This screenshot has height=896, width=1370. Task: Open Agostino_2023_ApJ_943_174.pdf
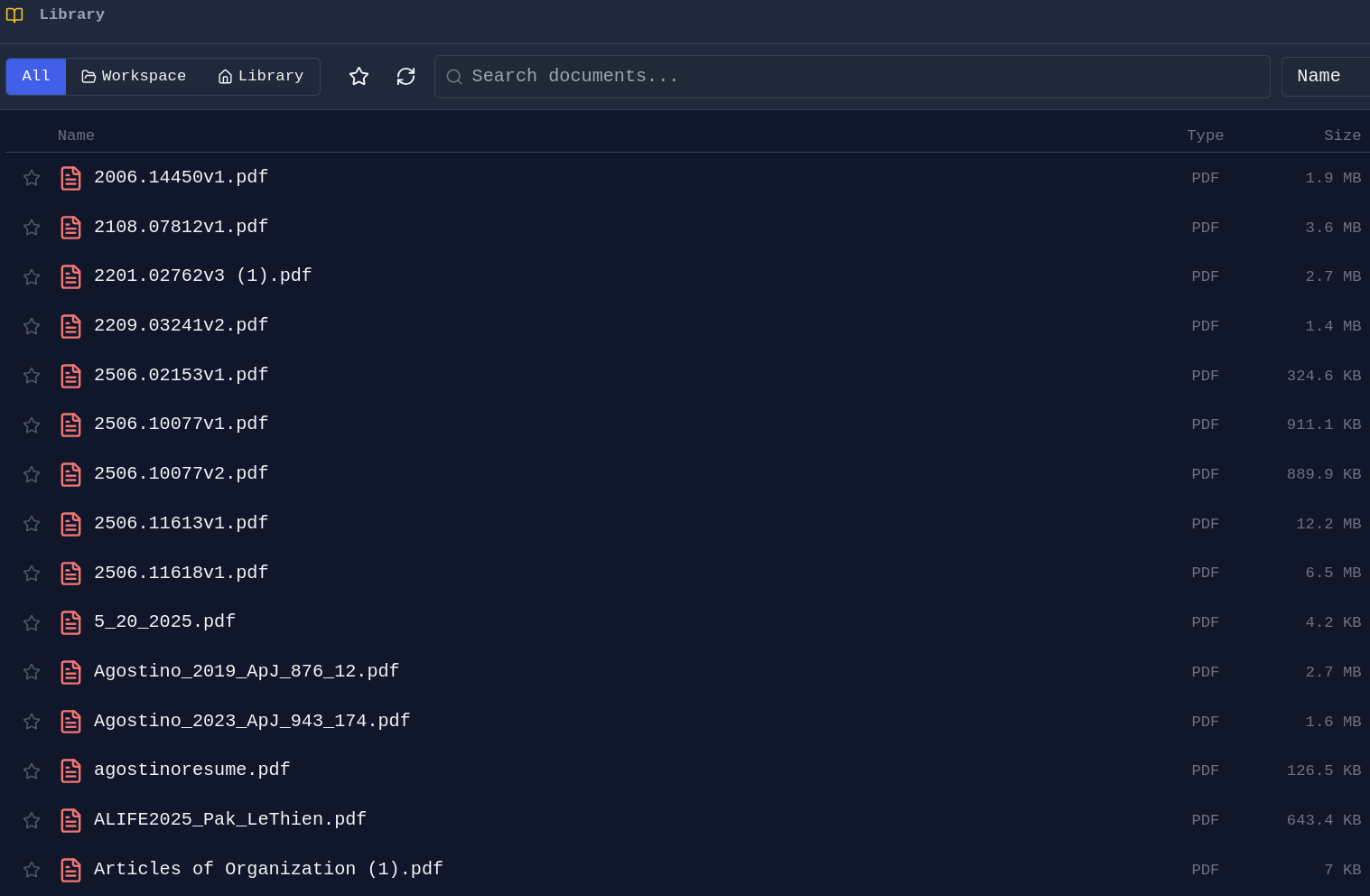(x=252, y=721)
